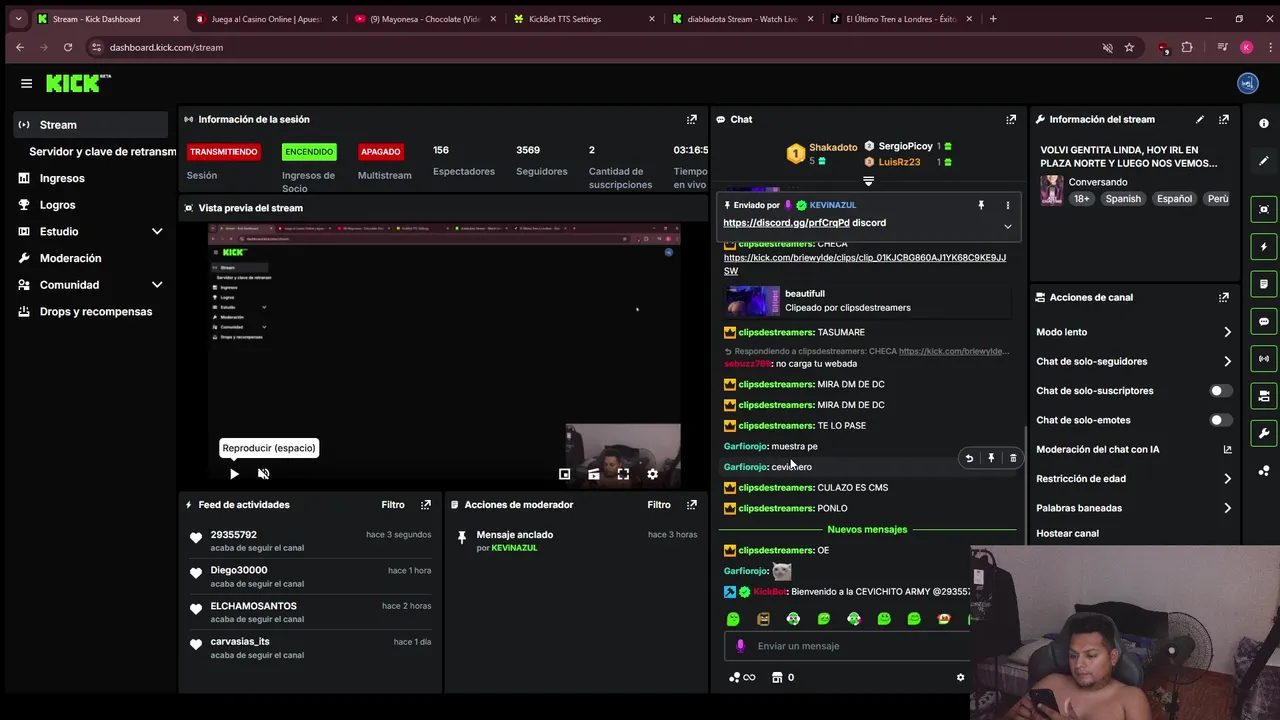Pop out the Información de la sesión panel
This screenshot has width=1280, height=720.
point(691,119)
